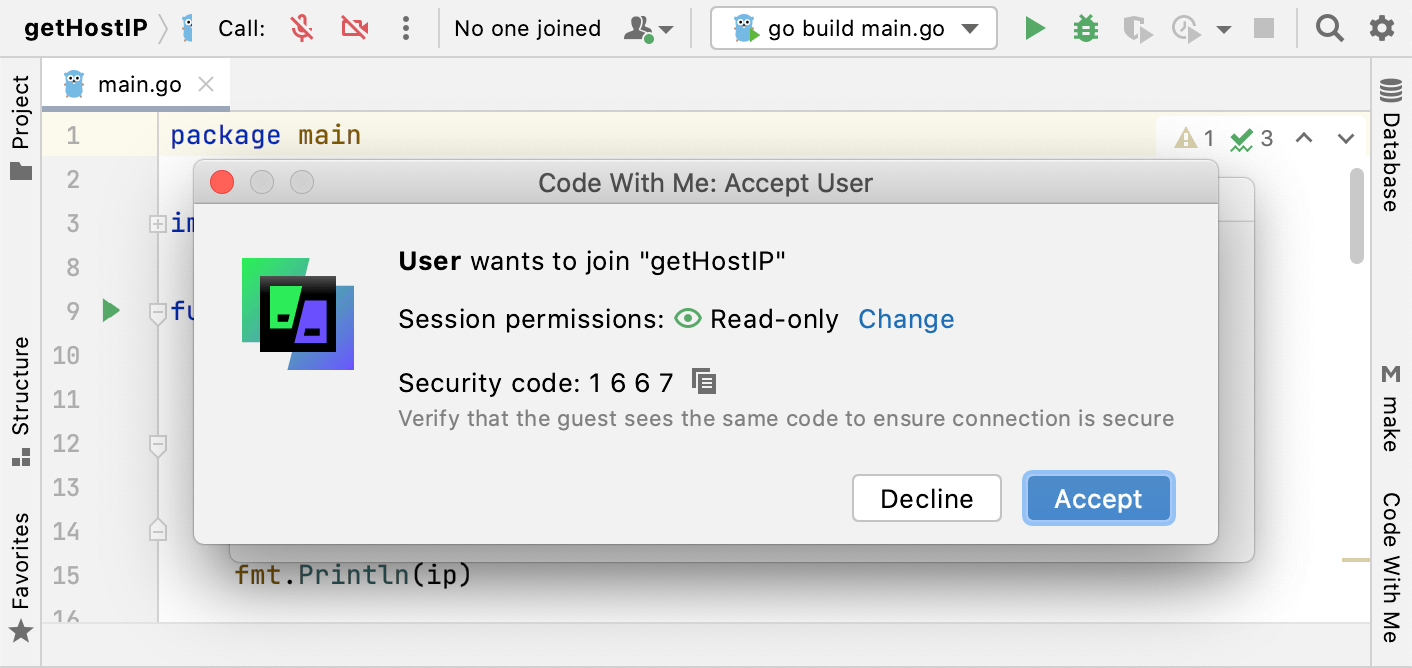The height and width of the screenshot is (668, 1412).
Task: Decline the user's join request
Action: (x=926, y=499)
